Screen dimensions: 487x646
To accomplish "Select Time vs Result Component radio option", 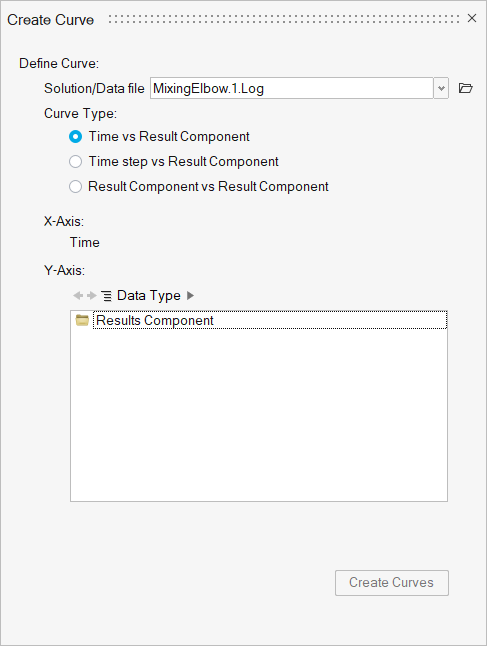I will click(x=75, y=136).
